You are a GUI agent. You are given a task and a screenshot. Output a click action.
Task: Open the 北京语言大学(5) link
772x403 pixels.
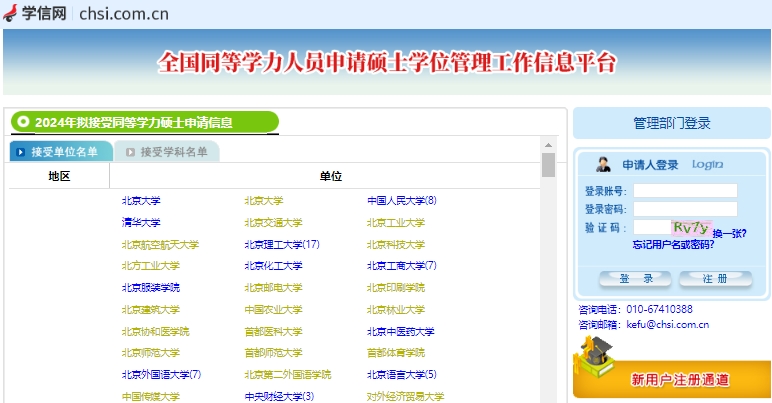[402, 374]
